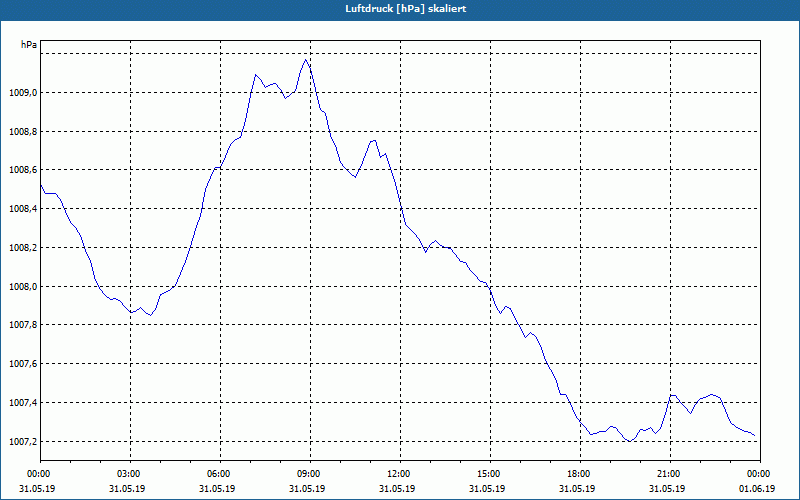The width and height of the screenshot is (800, 500).
Task: Select the 1007,6 axis label
Action: tap(22, 364)
